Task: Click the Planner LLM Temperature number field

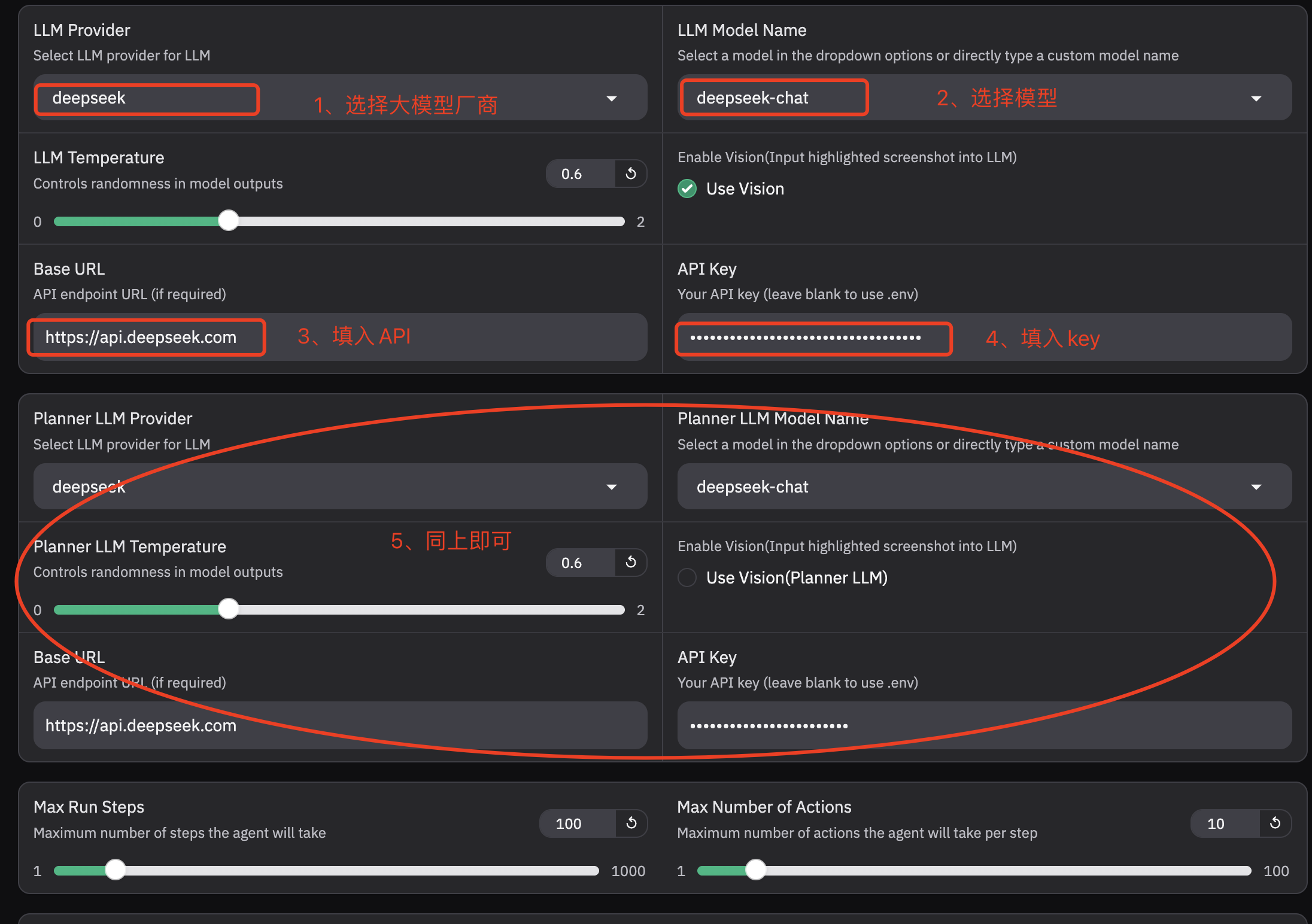Action: [x=581, y=562]
